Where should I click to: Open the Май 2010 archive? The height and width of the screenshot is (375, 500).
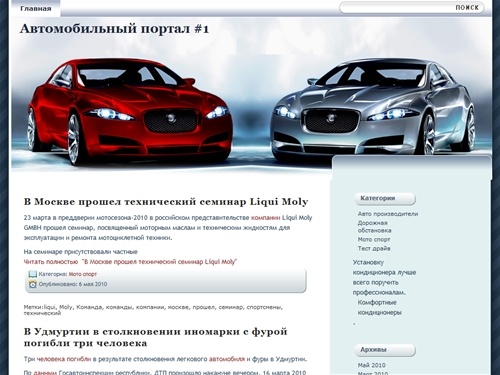pyautogui.click(x=371, y=365)
